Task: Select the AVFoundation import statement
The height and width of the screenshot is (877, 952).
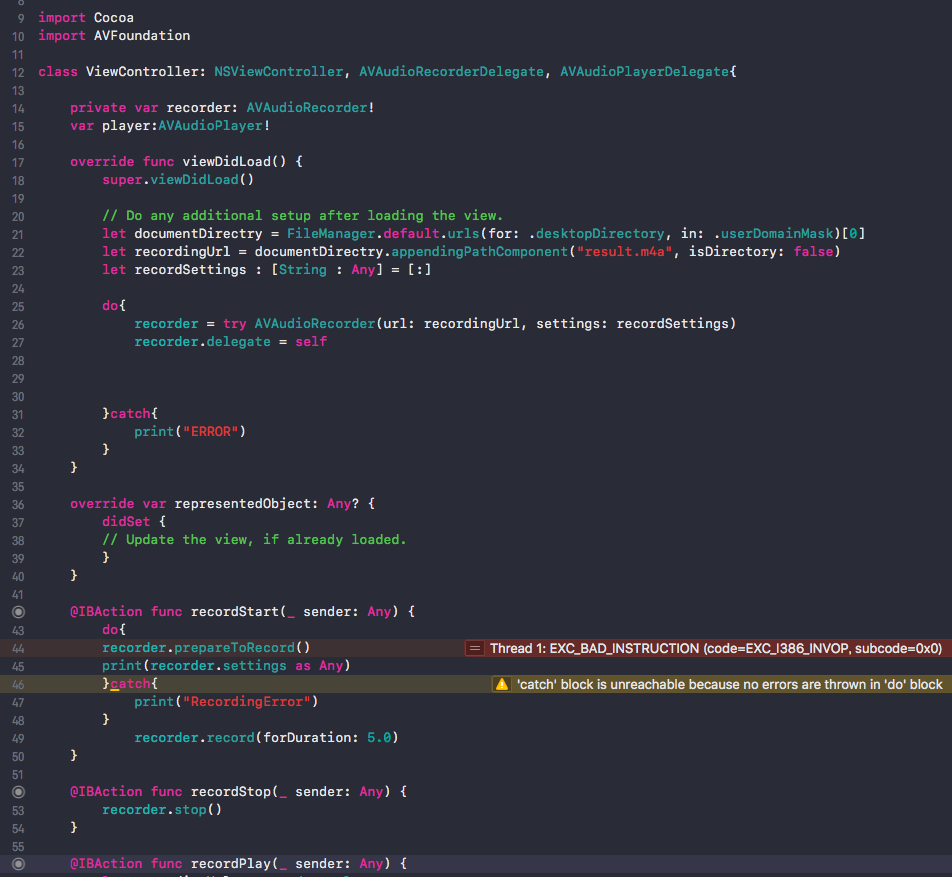Action: click(x=113, y=35)
